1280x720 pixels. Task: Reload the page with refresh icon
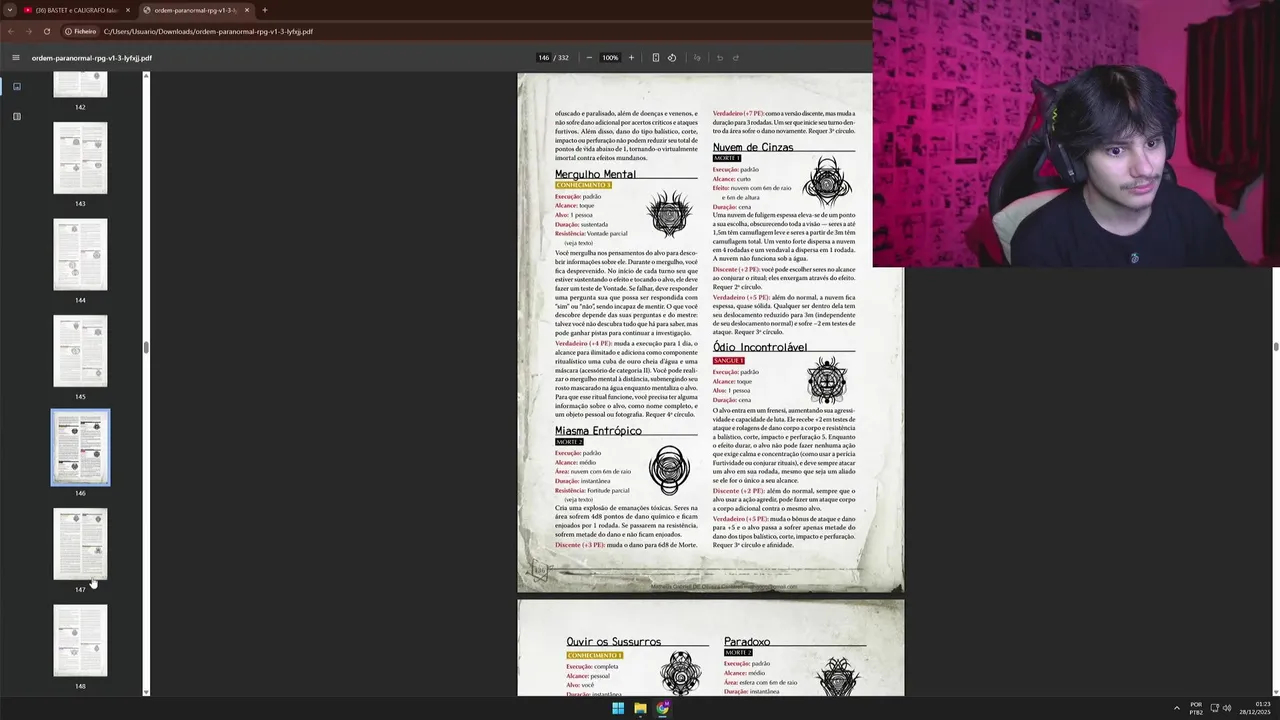click(47, 32)
